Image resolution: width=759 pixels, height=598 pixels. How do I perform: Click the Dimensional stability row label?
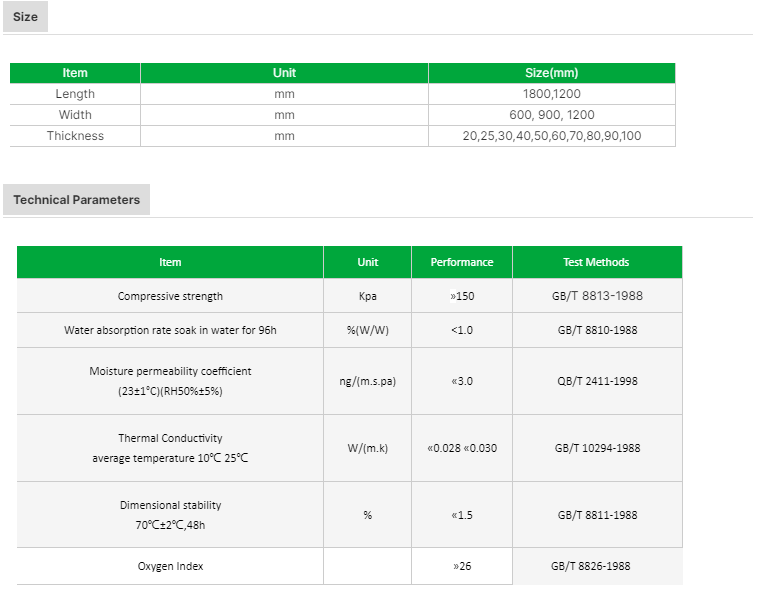pyautogui.click(x=170, y=515)
